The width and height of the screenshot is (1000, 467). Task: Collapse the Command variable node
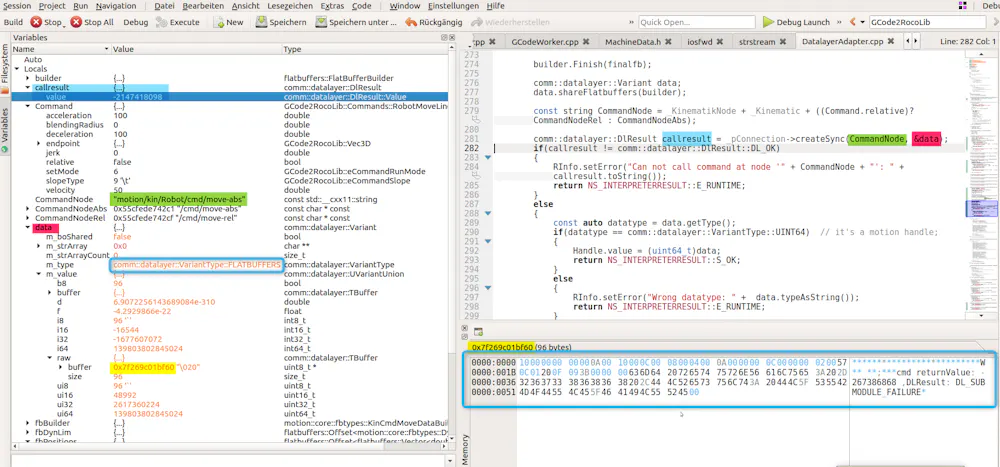[x=28, y=106]
